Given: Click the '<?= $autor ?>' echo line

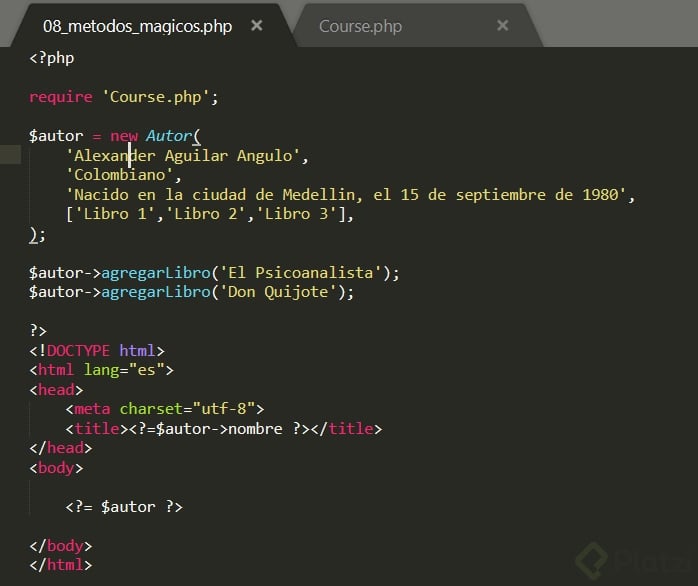Looking at the screenshot, I should pyautogui.click(x=124, y=507).
